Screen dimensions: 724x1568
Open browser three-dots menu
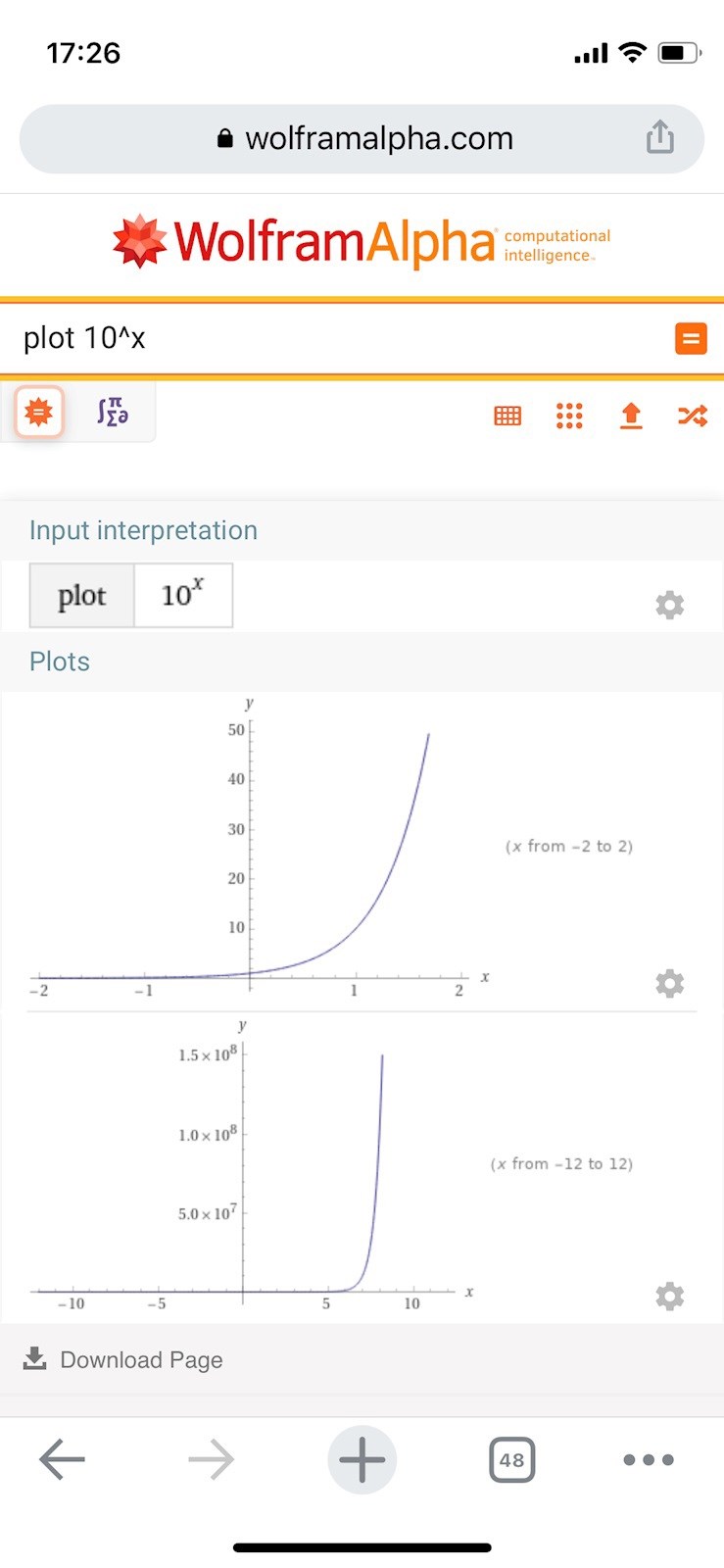[648, 1459]
